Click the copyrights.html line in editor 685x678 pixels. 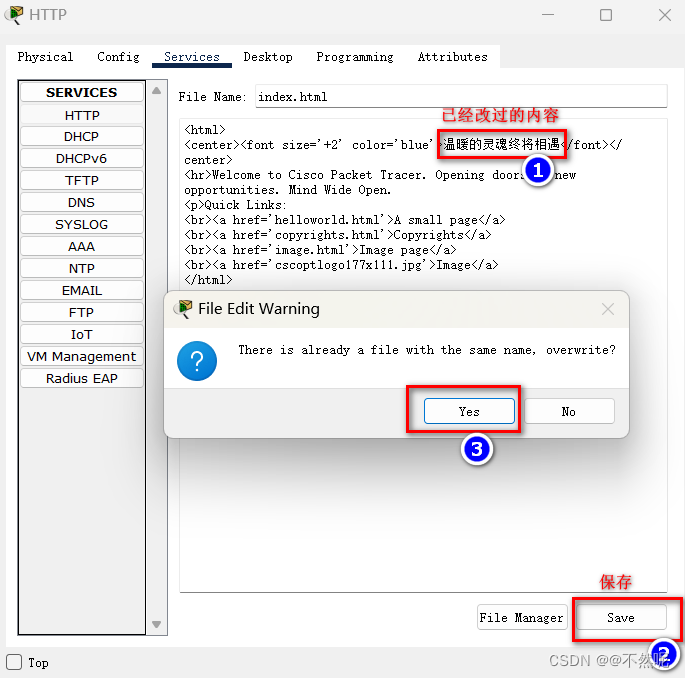click(338, 235)
